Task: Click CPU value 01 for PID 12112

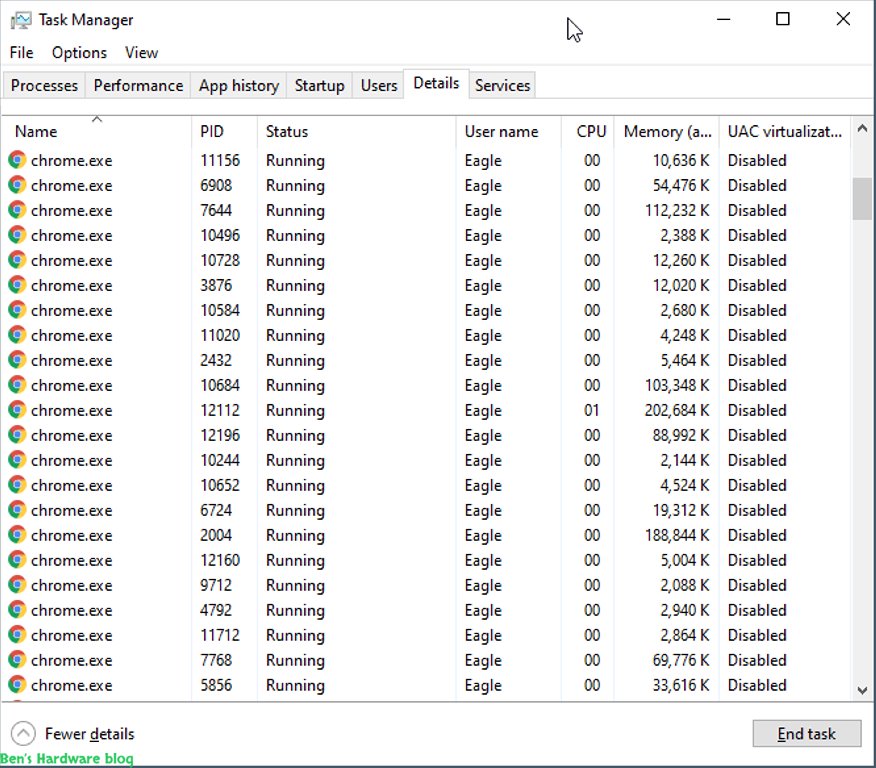Action: click(592, 410)
